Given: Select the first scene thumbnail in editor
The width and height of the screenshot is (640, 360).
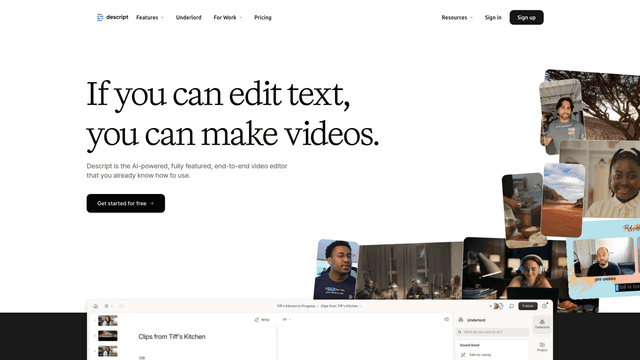Looking at the screenshot, I should [108, 320].
